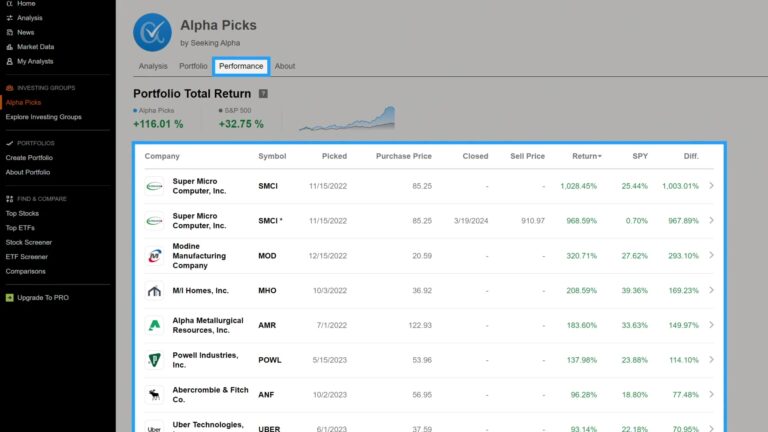This screenshot has height=432, width=768.
Task: Click the 1,028.45% return value
Action: click(x=578, y=186)
